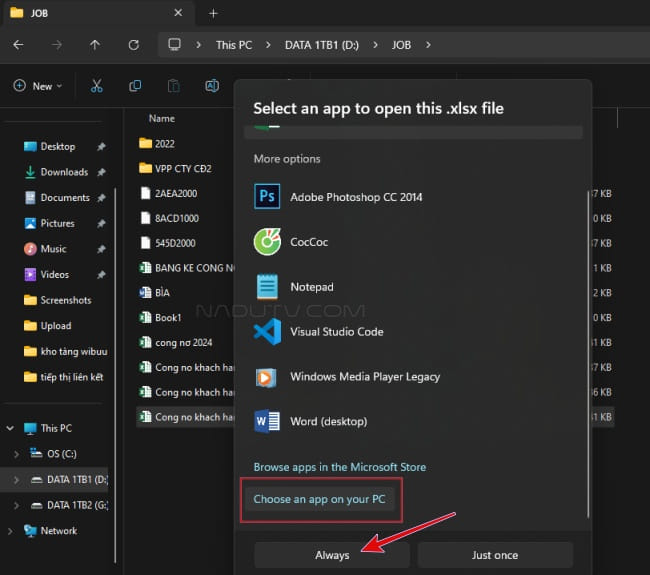Expand chevron after This PC breadcrumb
The width and height of the screenshot is (650, 575).
268,45
